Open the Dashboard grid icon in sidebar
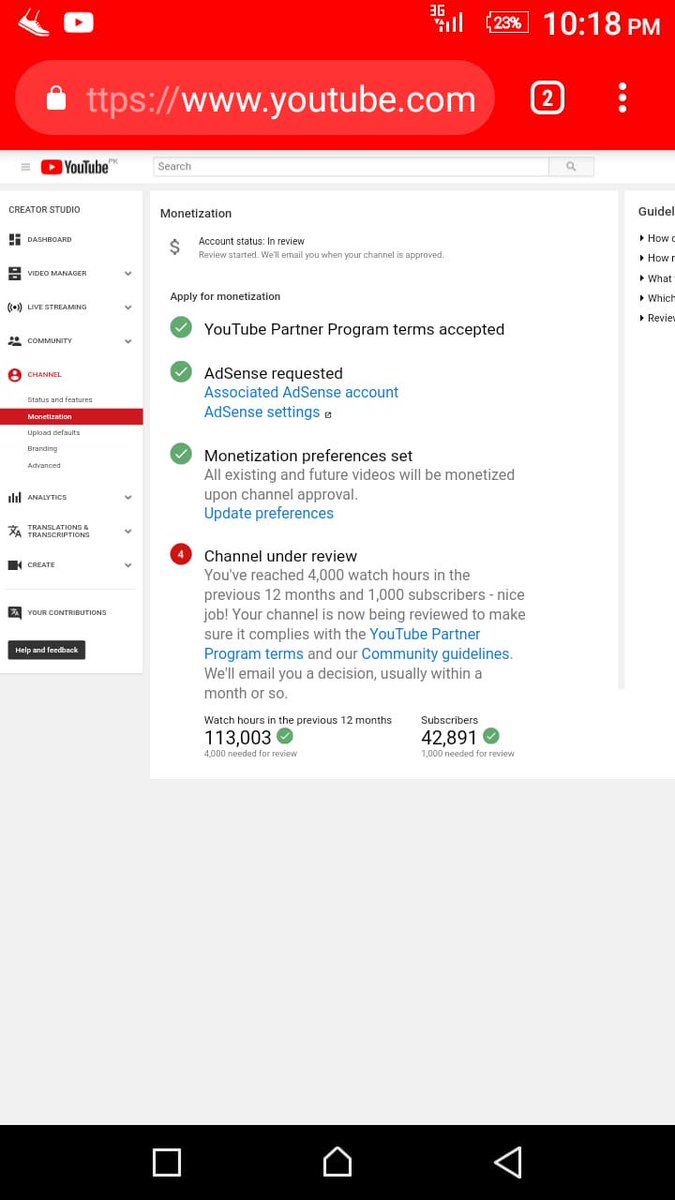The image size is (675, 1200). (x=14, y=240)
